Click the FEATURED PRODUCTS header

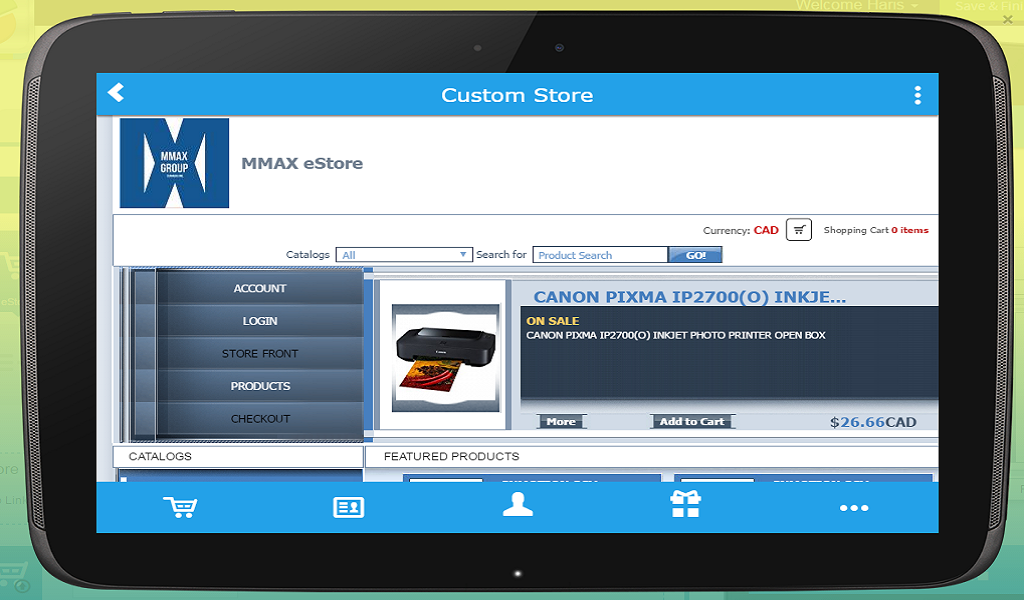451,456
